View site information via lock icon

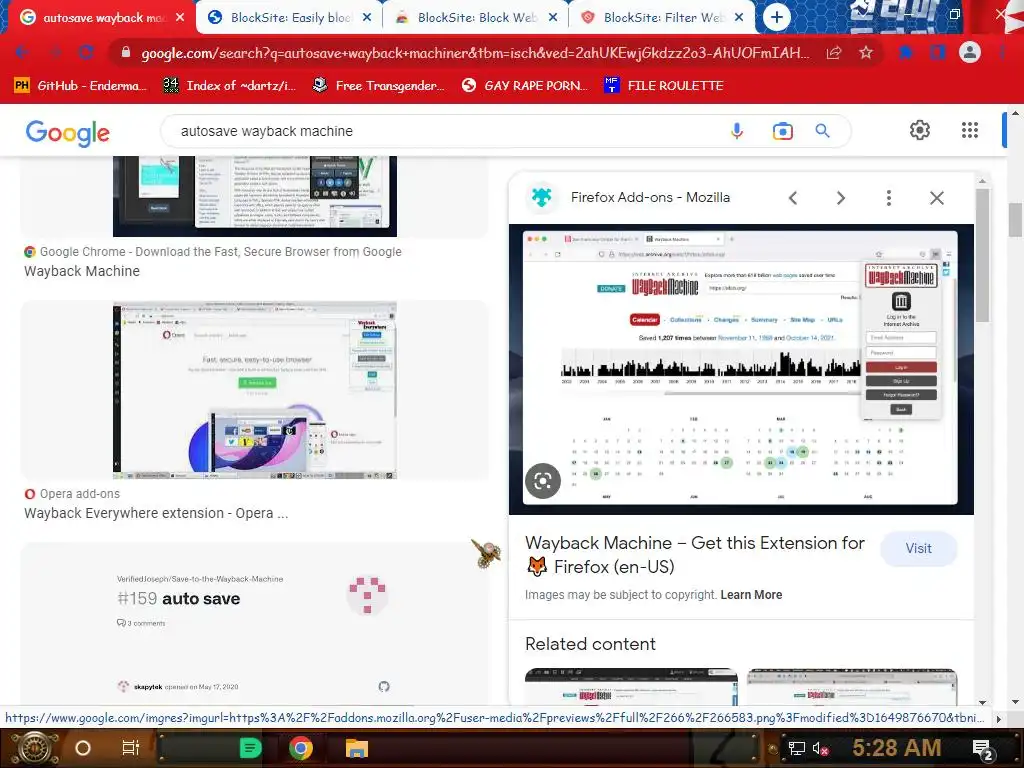click(x=125, y=52)
